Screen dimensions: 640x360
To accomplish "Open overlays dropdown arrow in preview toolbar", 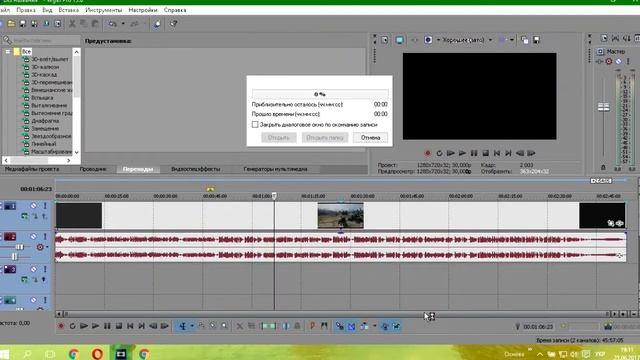I will click(512, 40).
